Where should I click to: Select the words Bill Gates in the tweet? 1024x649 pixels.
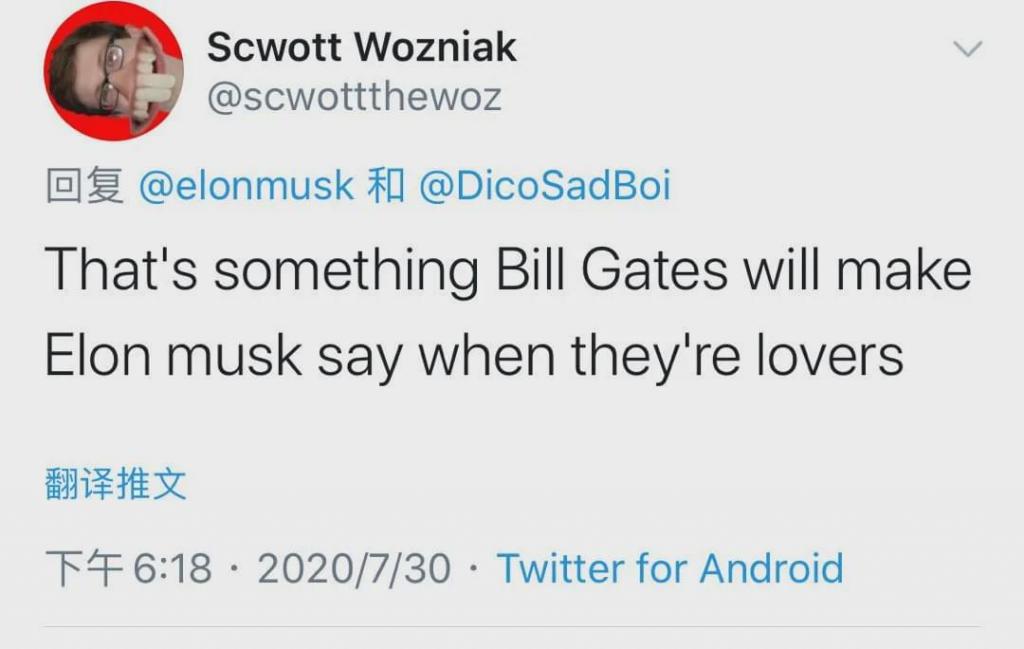611,270
